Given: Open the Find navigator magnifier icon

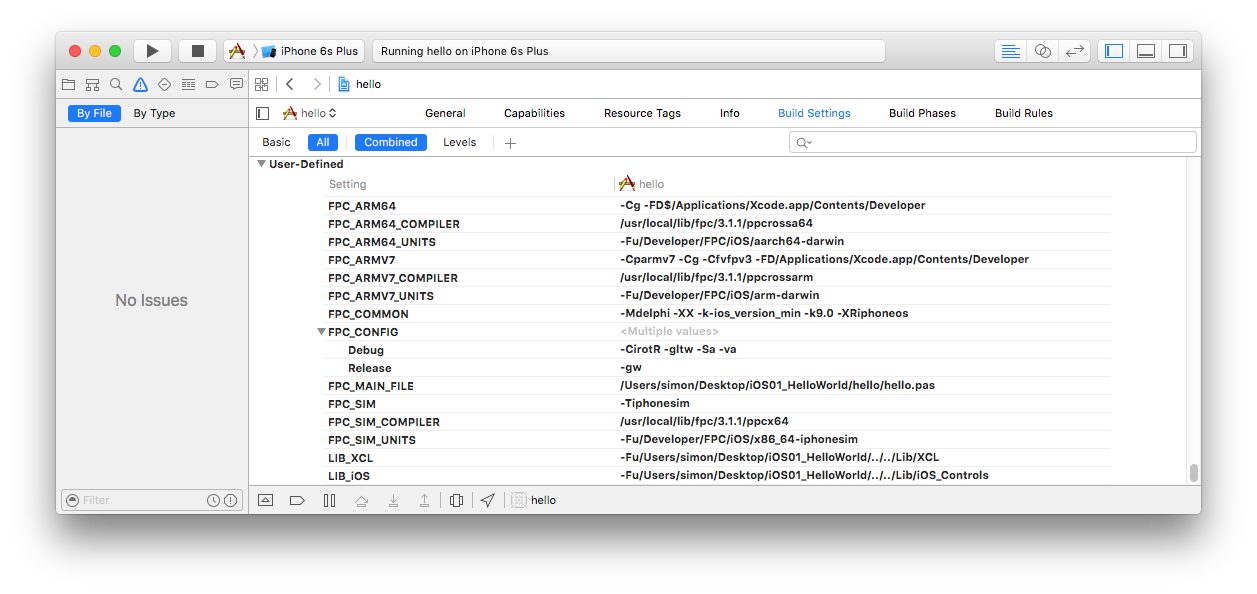Looking at the screenshot, I should pyautogui.click(x=116, y=84).
